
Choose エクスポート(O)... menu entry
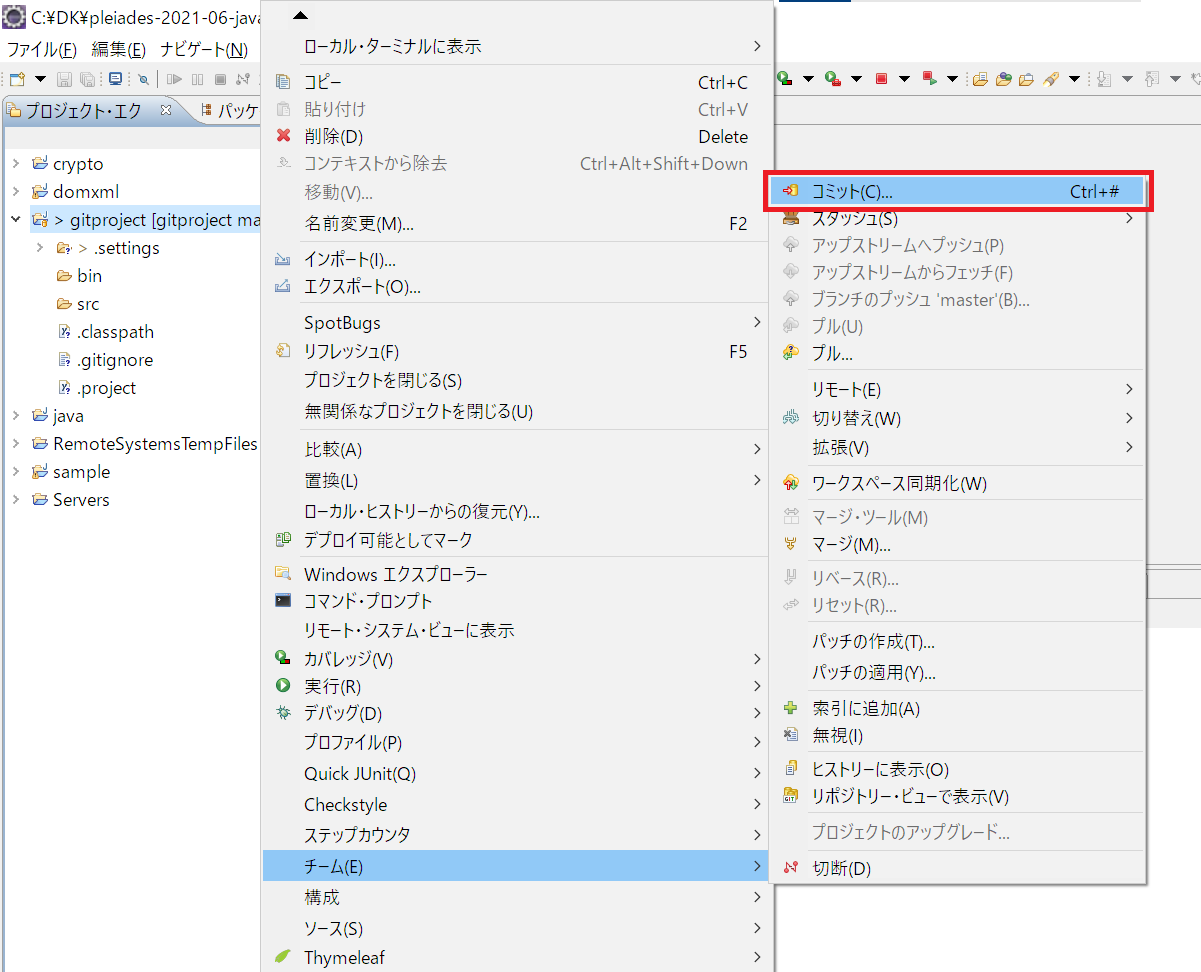pyautogui.click(x=515, y=287)
